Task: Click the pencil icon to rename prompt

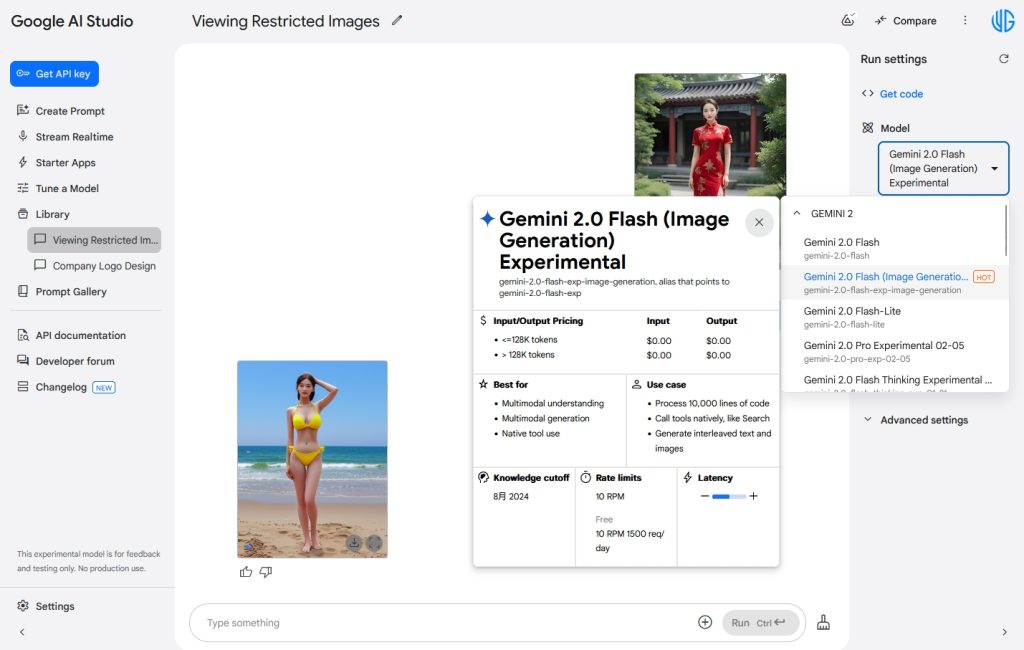Action: 397,20
